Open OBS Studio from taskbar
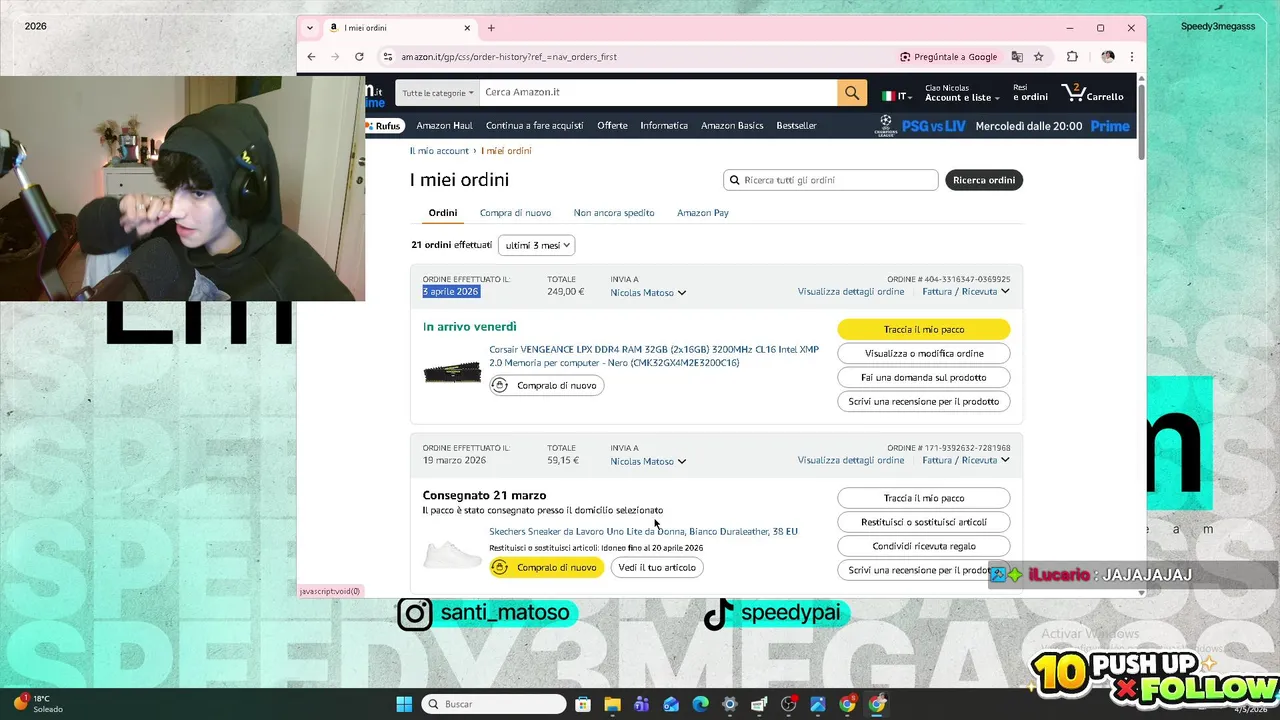 (x=788, y=704)
